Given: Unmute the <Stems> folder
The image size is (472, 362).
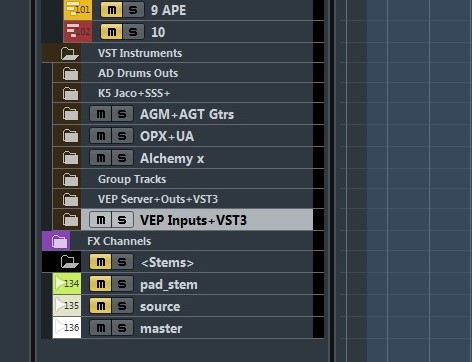Looking at the screenshot, I should coord(101,262).
